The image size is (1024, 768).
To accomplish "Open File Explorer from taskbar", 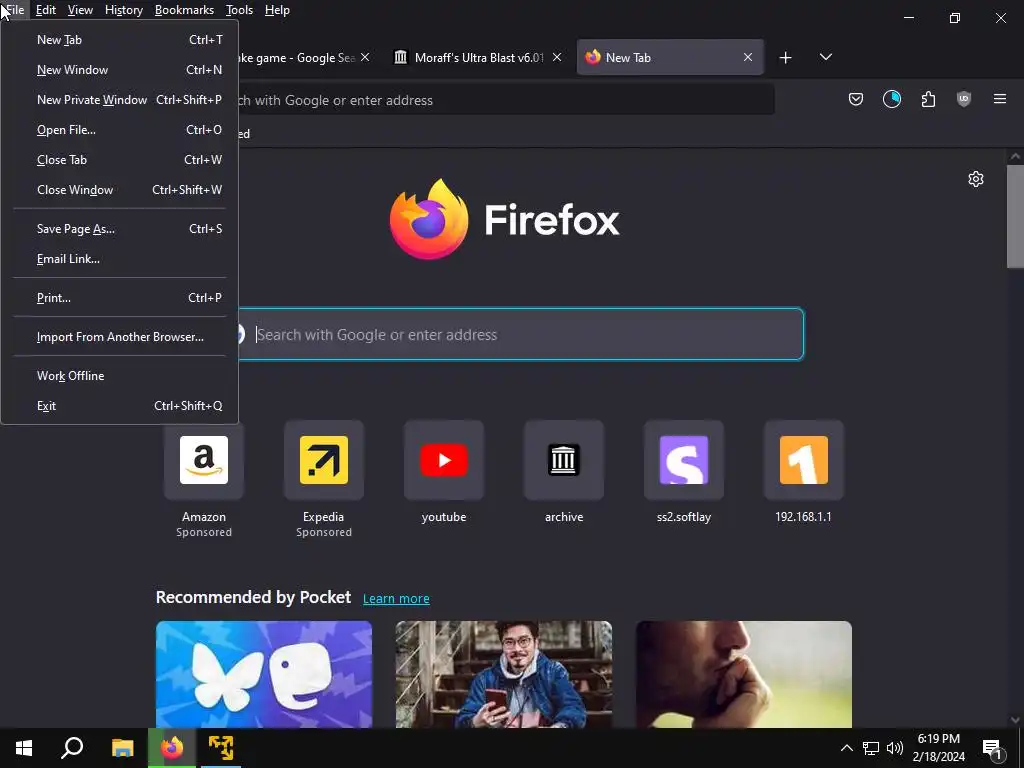I will pyautogui.click(x=122, y=748).
